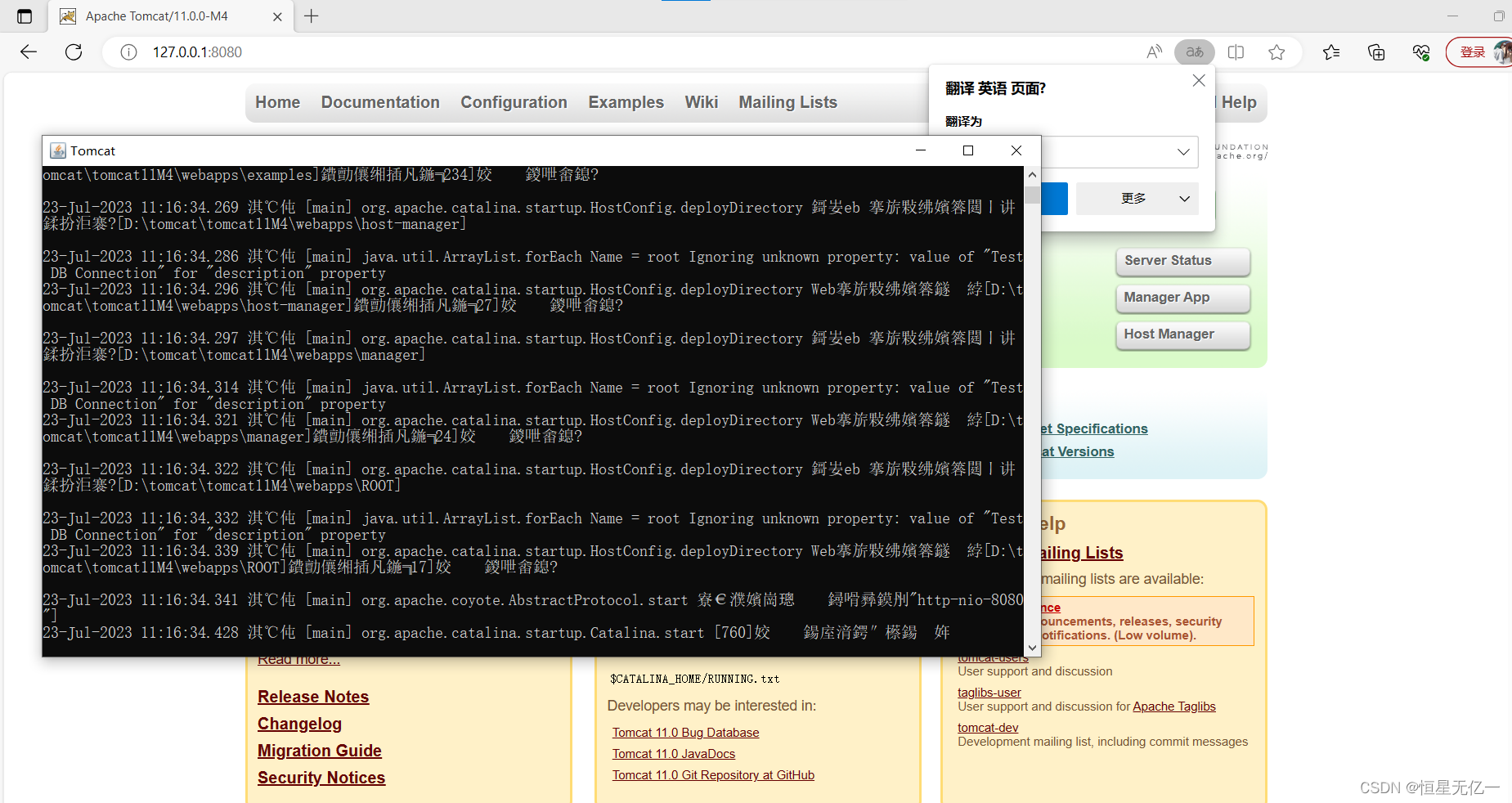Viewport: 1512px width, 803px height.
Task: Open the Collections icon on browser toolbar
Action: pos(1376,52)
